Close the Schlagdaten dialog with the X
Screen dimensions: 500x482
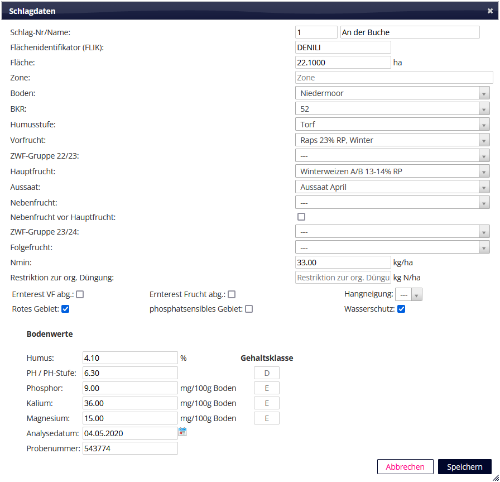[x=490, y=11]
